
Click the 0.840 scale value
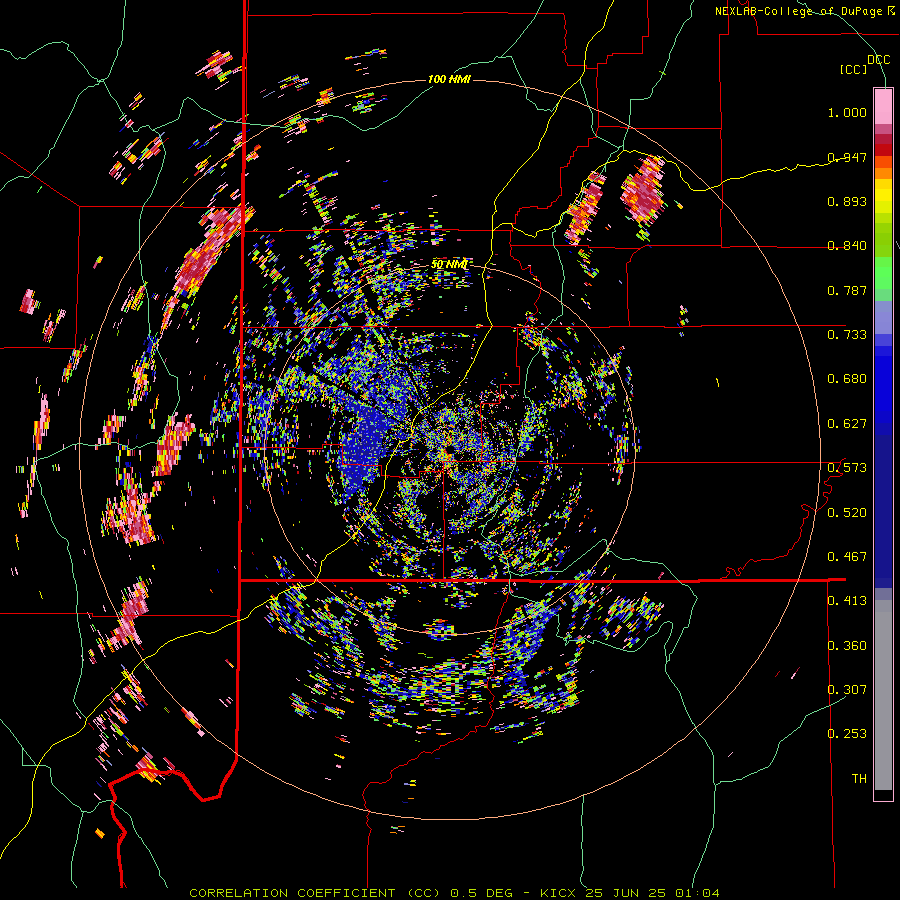pos(847,246)
